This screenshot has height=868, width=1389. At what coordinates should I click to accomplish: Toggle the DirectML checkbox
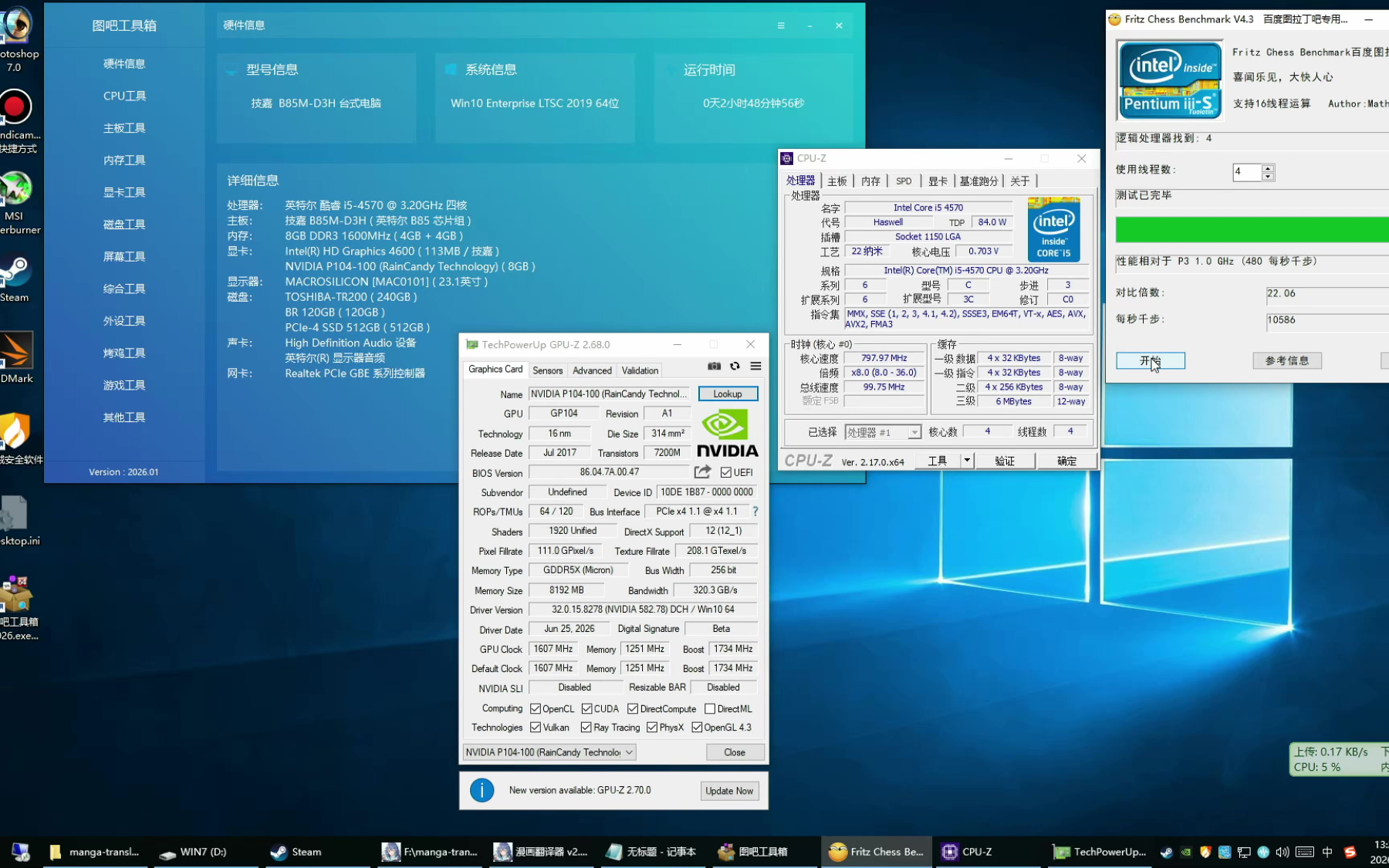(710, 708)
